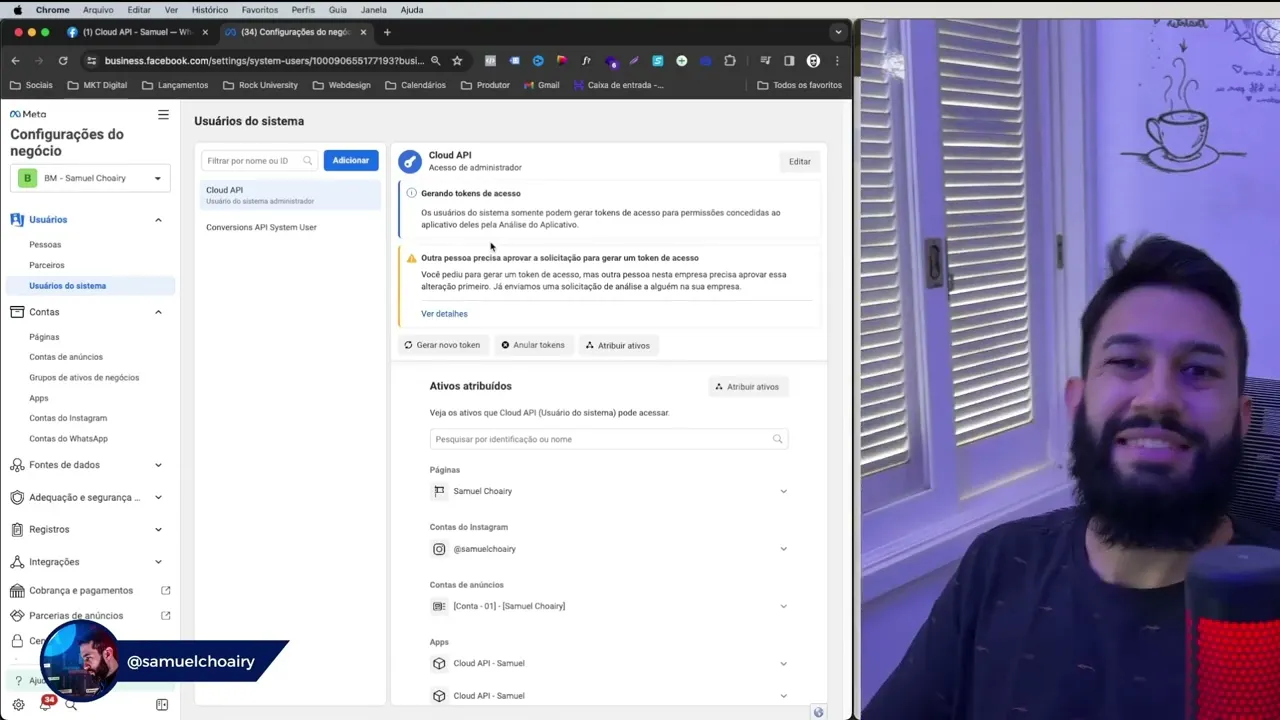Click the page flag icon beside Samuel Choairy
1280x720 pixels.
pyautogui.click(x=439, y=491)
